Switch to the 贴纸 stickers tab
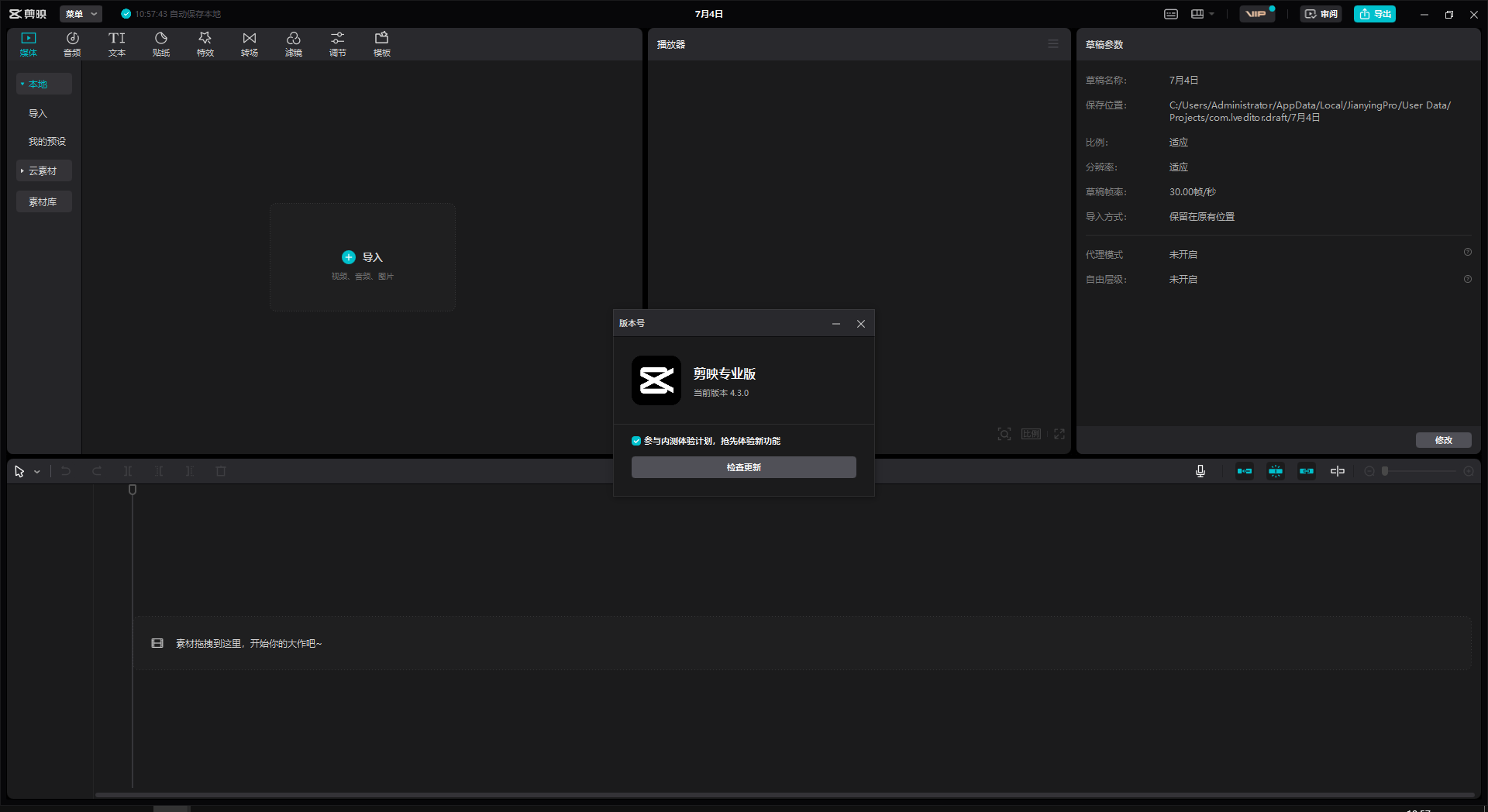 161,44
